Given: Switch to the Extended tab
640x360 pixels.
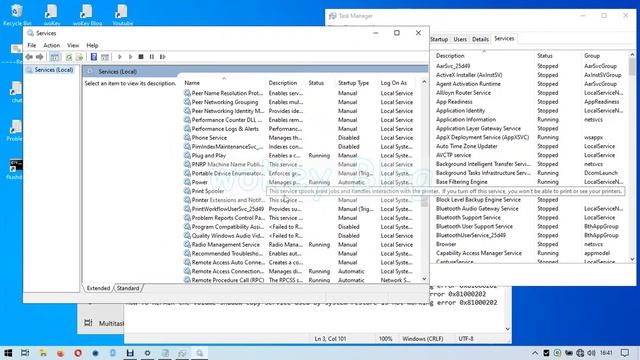Looking at the screenshot, I should coord(98,288).
